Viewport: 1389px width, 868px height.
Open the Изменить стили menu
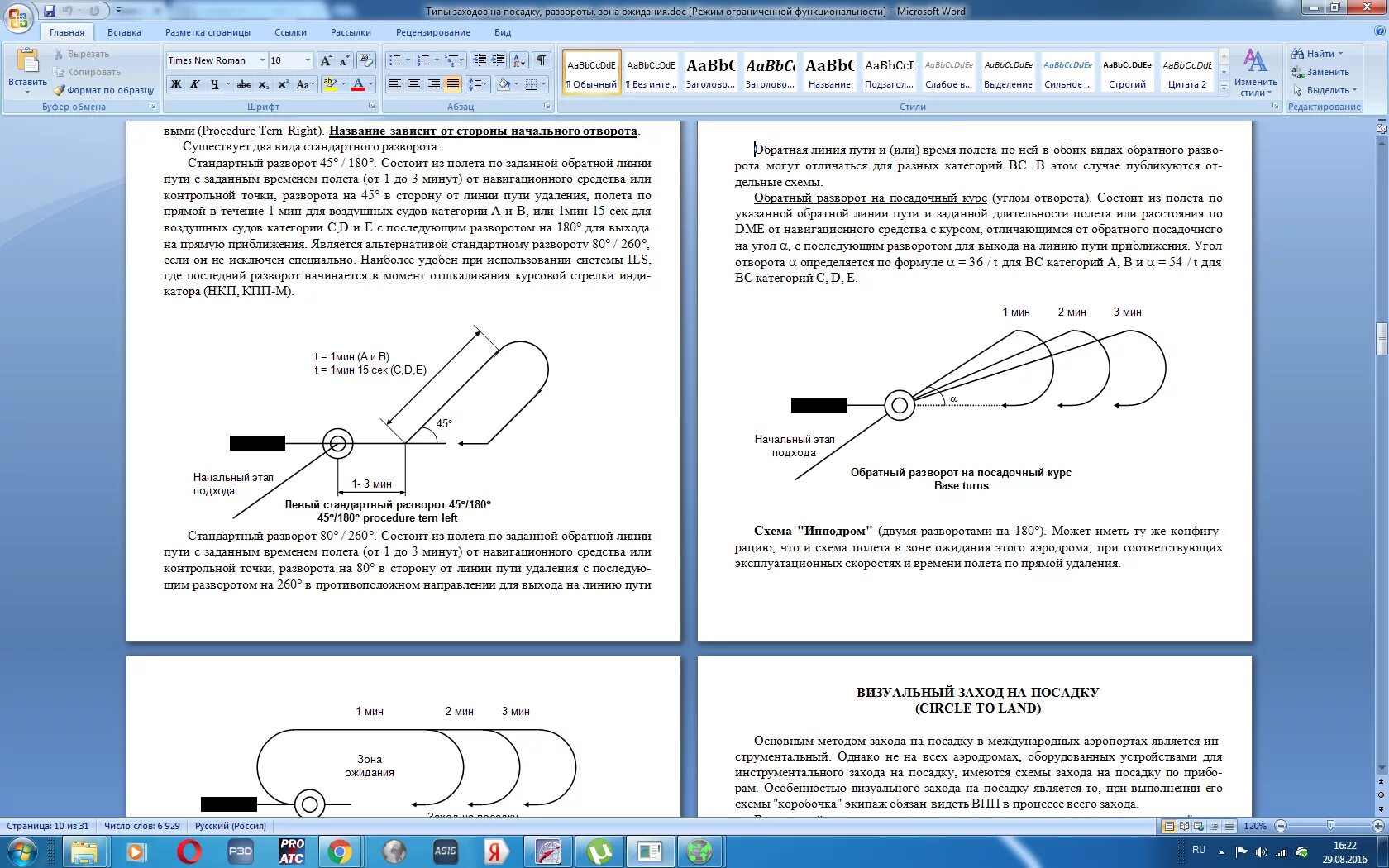1255,73
